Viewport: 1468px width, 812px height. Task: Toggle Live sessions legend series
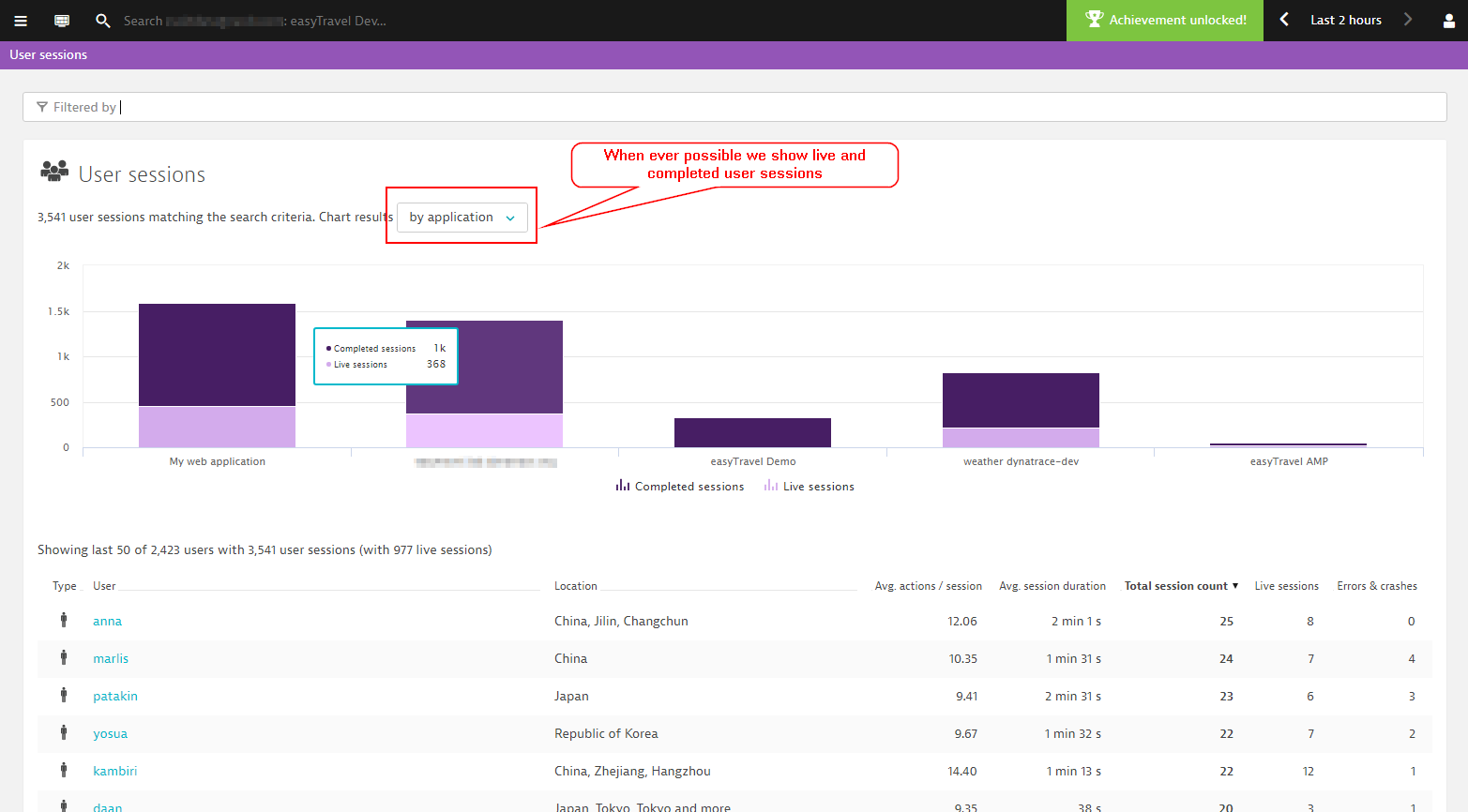click(x=809, y=486)
